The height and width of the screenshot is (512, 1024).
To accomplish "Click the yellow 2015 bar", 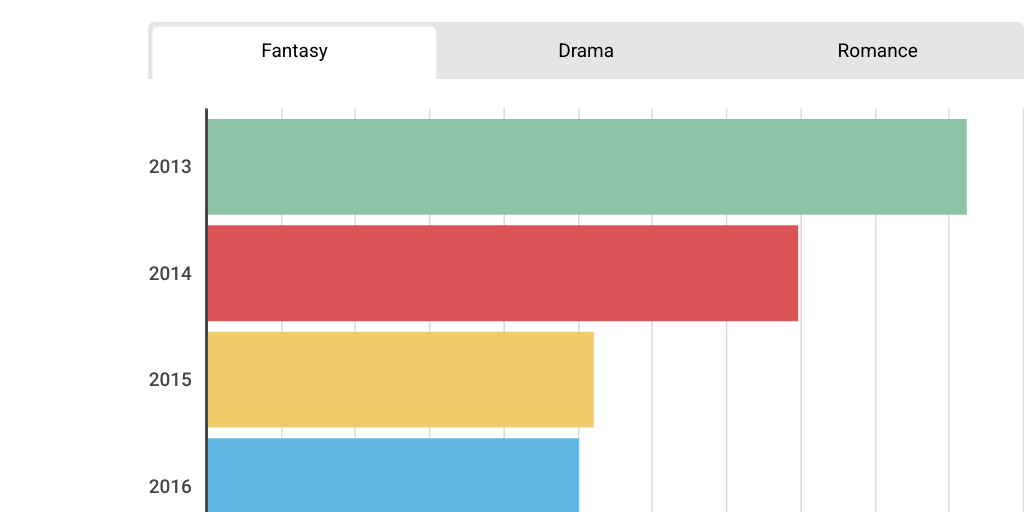I will point(400,379).
